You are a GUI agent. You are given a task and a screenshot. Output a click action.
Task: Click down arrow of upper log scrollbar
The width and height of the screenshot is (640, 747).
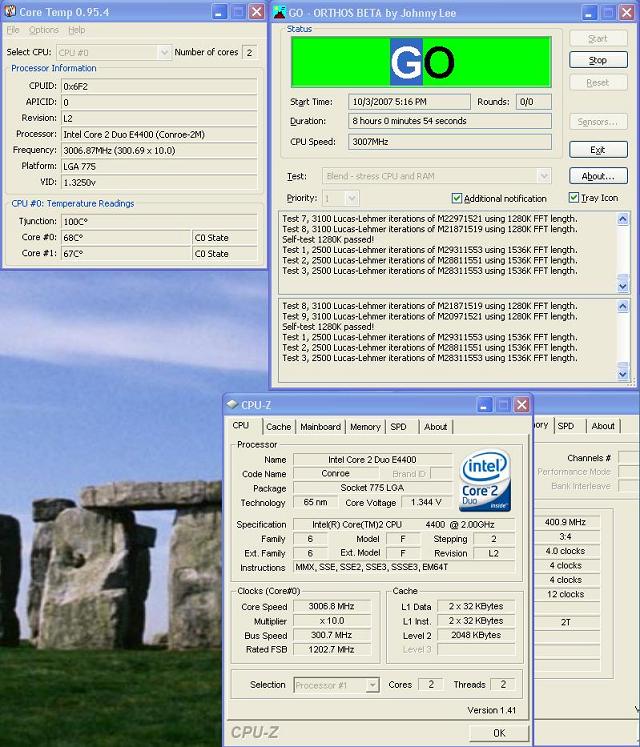point(623,286)
